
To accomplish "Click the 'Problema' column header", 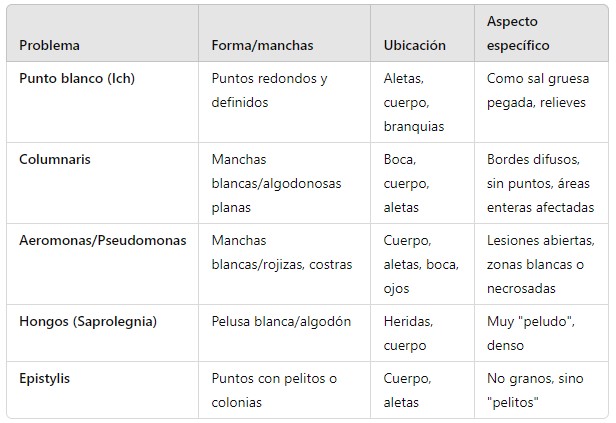I will (50, 45).
